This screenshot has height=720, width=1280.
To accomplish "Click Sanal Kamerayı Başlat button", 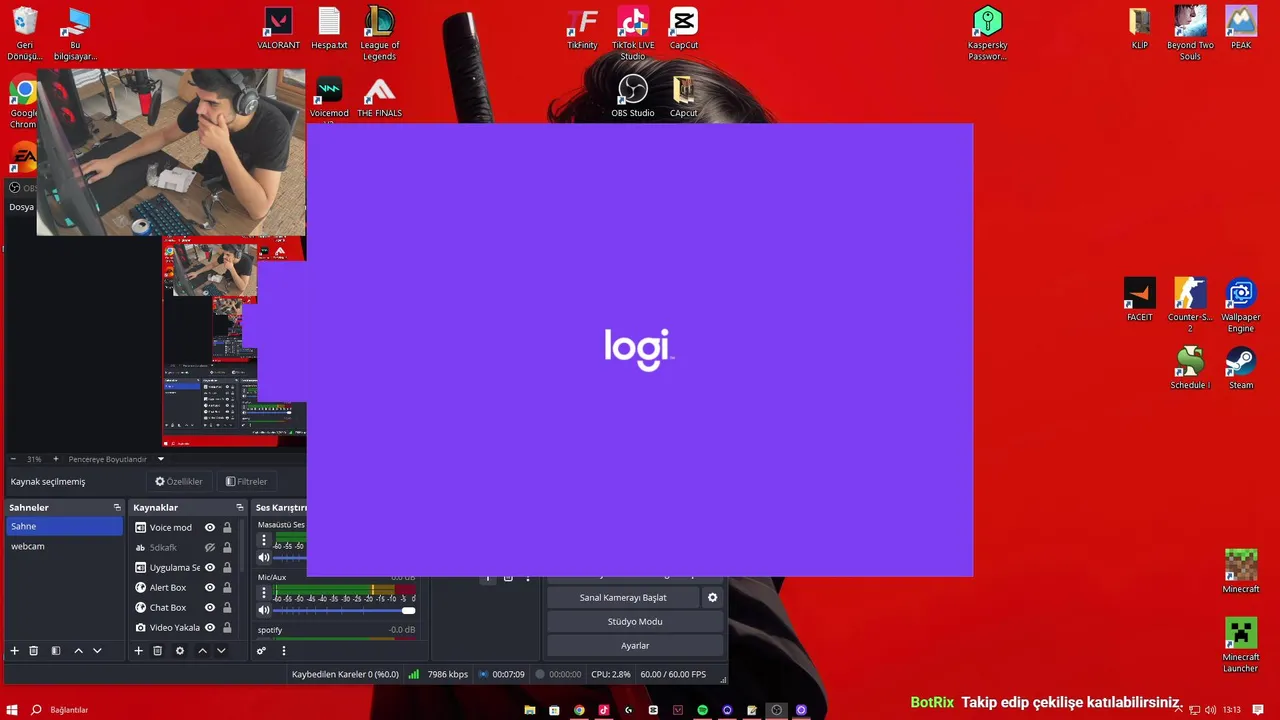I will point(623,597).
